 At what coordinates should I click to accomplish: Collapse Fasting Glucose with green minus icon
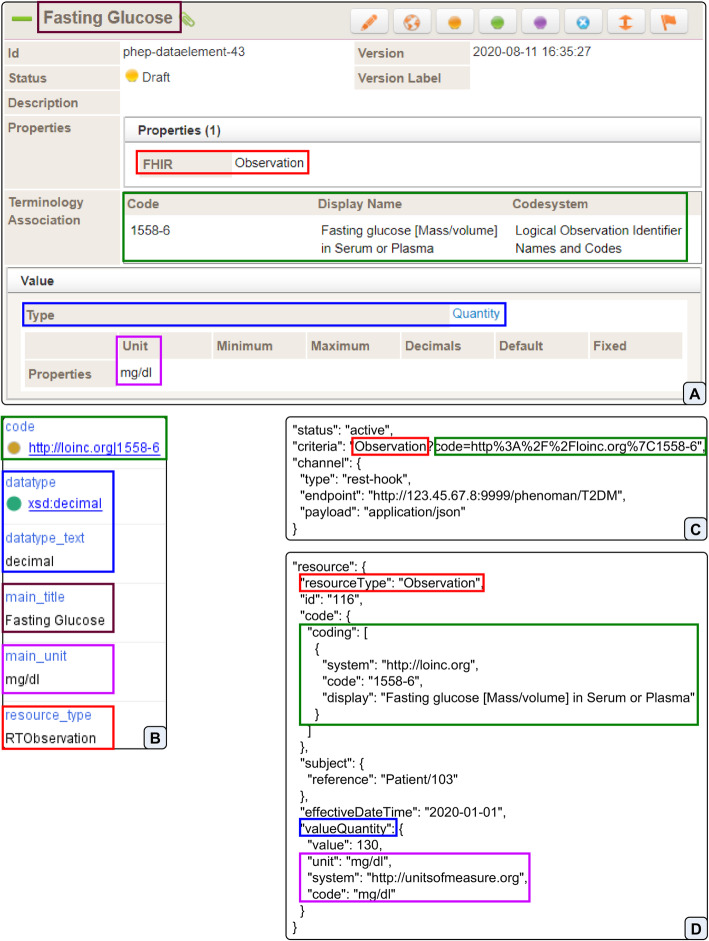pyautogui.click(x=21, y=18)
